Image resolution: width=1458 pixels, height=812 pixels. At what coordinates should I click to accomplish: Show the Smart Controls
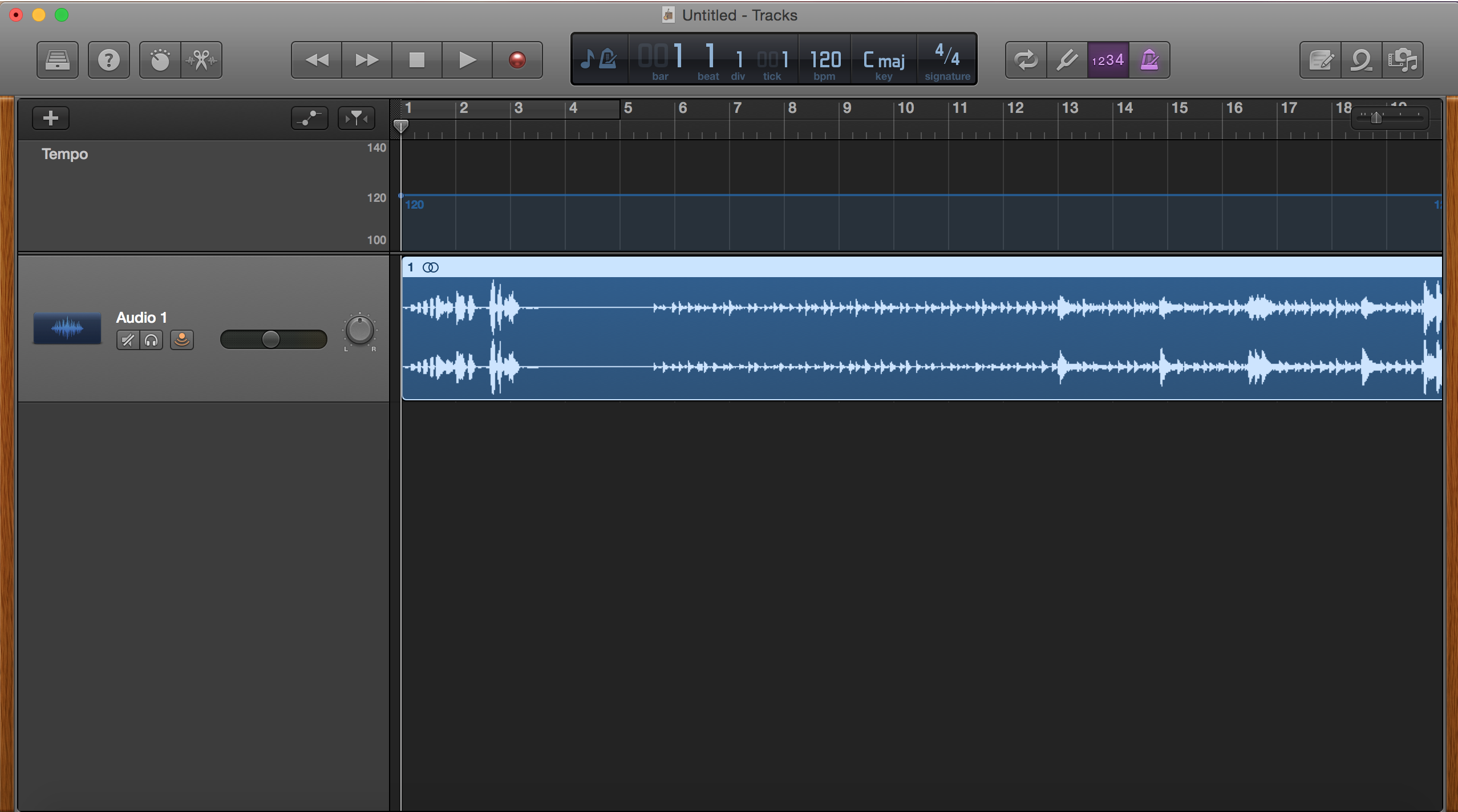pos(160,60)
